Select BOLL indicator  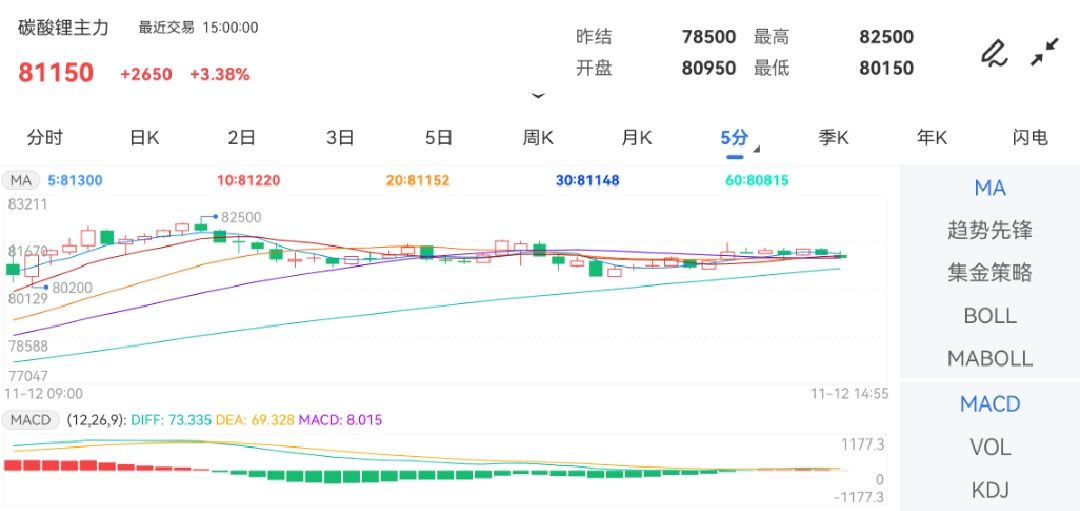coord(990,316)
